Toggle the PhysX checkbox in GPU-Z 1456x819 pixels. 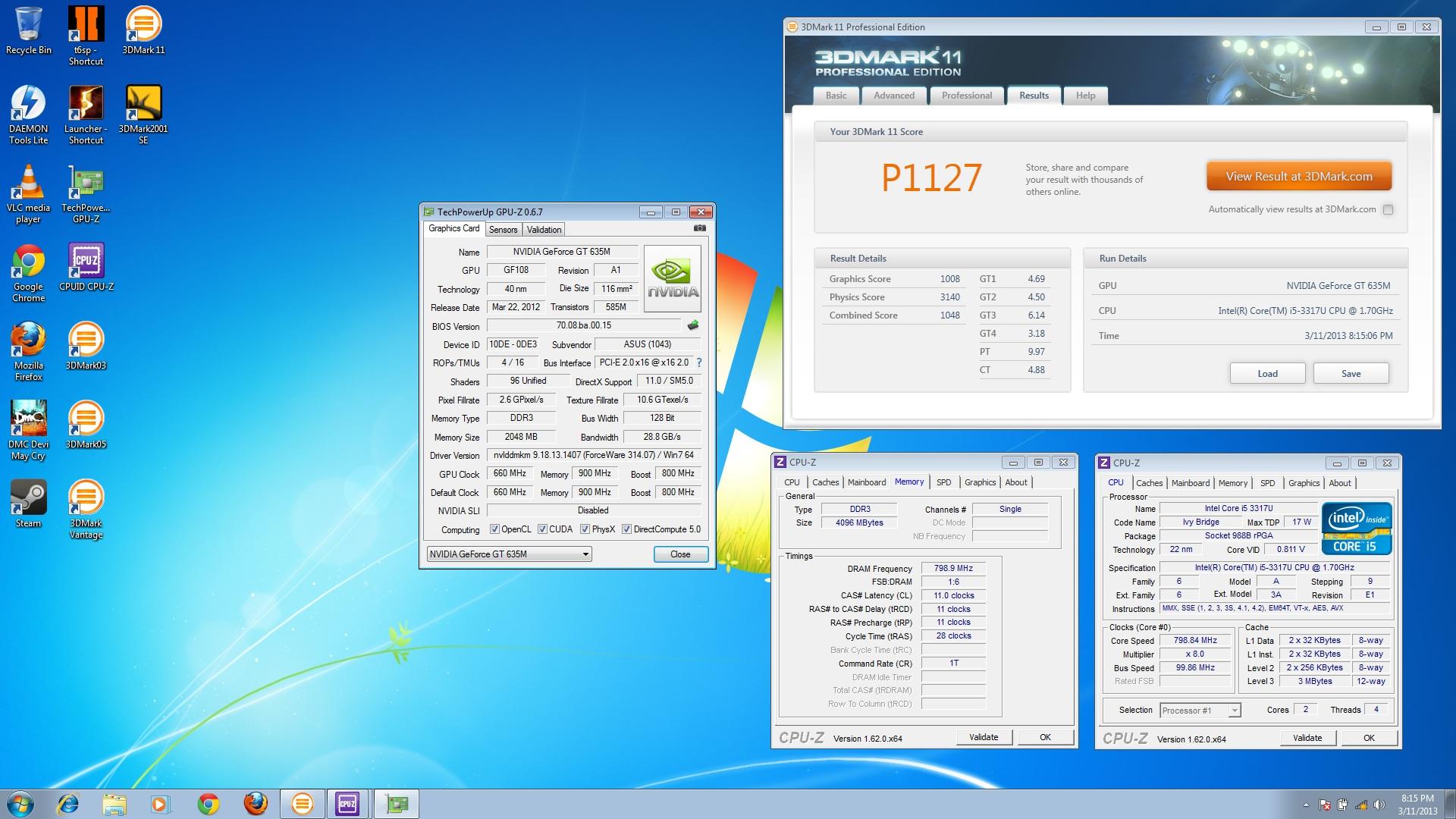[585, 529]
